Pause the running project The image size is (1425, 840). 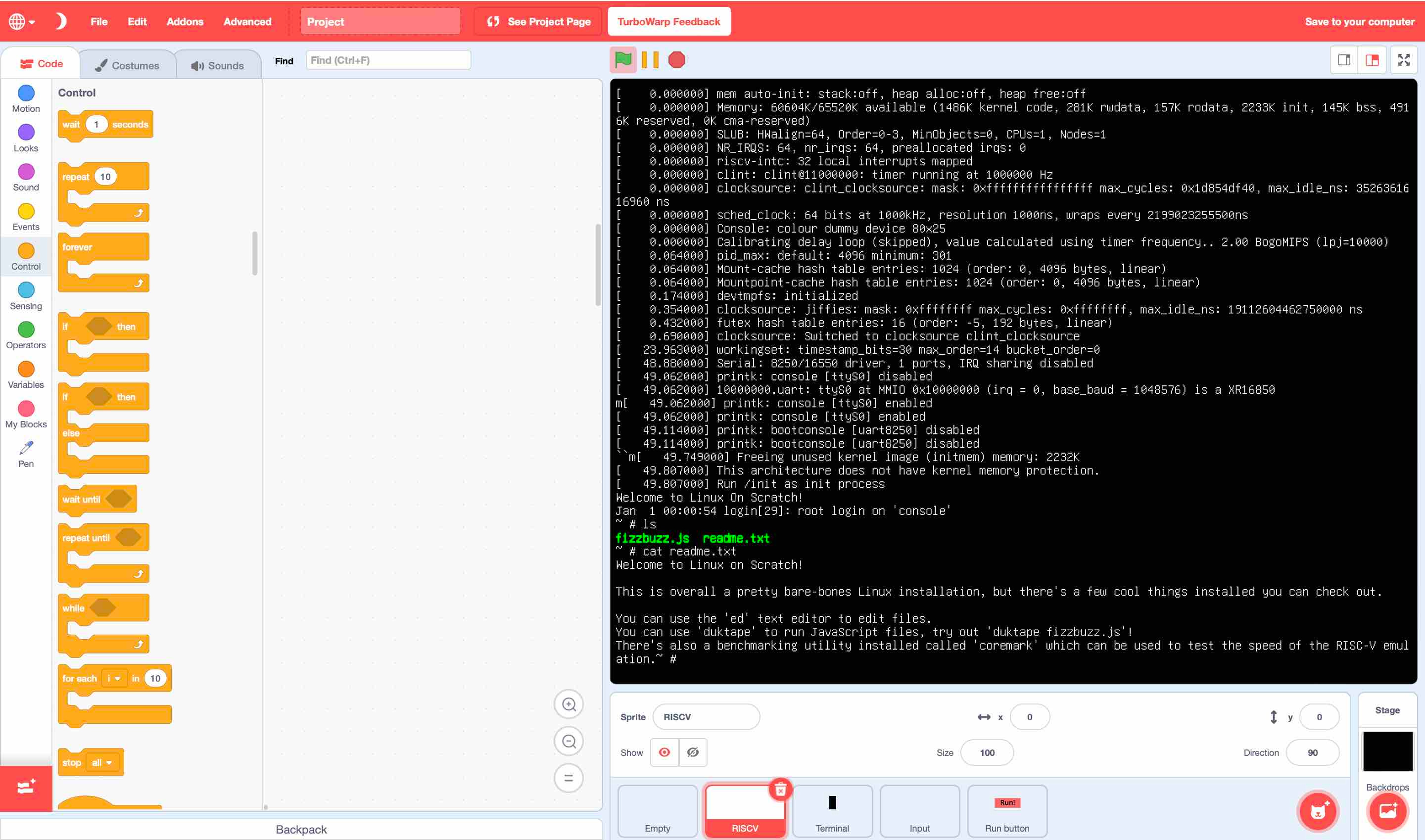650,60
